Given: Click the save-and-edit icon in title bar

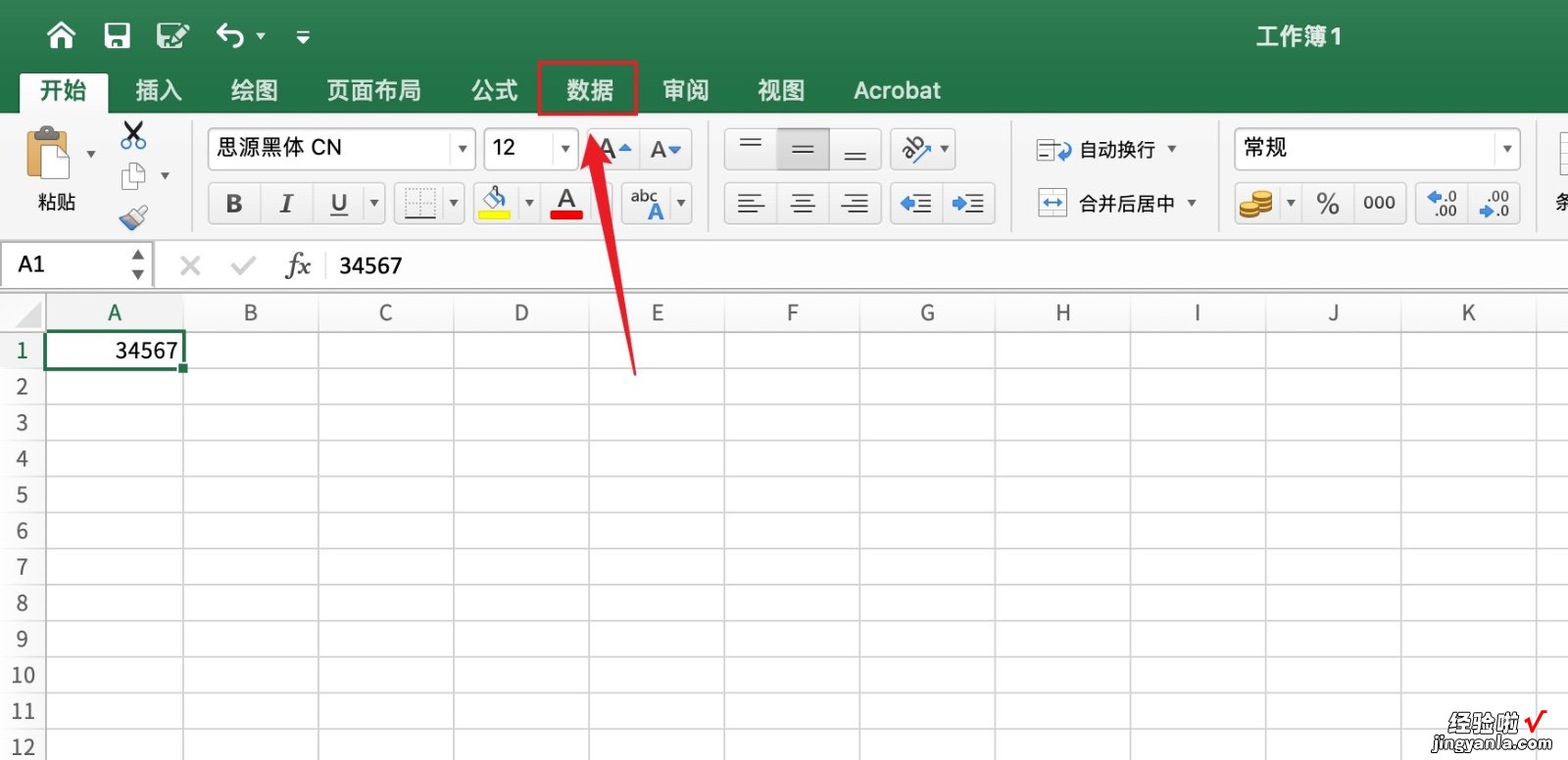Looking at the screenshot, I should (x=172, y=36).
